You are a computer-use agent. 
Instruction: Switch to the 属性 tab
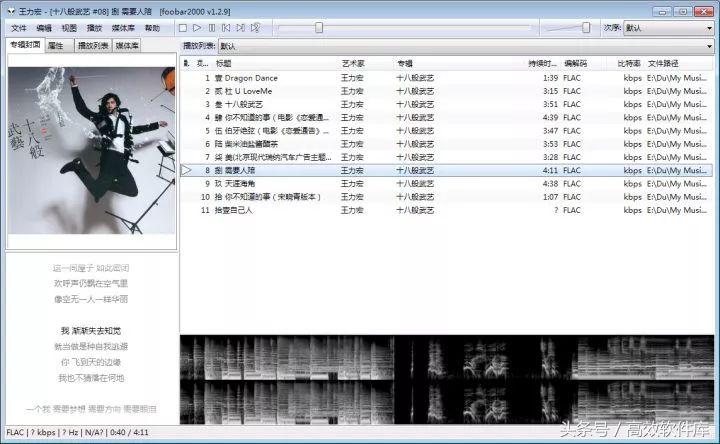(59, 45)
